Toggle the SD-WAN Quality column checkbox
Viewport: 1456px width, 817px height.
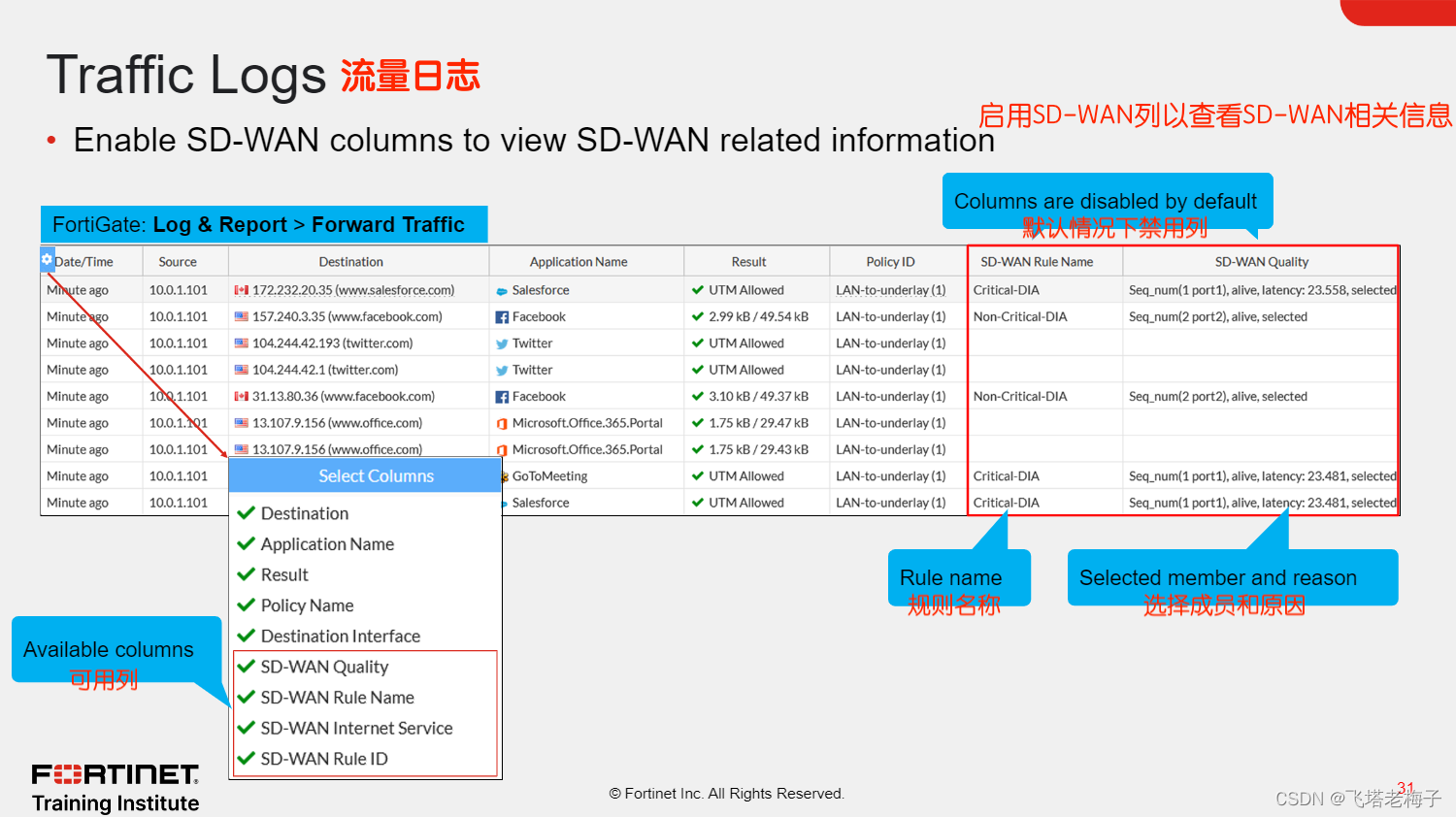pyautogui.click(x=247, y=667)
